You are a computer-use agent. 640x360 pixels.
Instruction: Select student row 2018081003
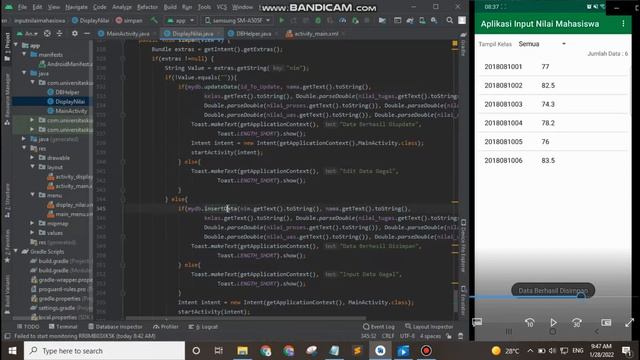(553, 104)
